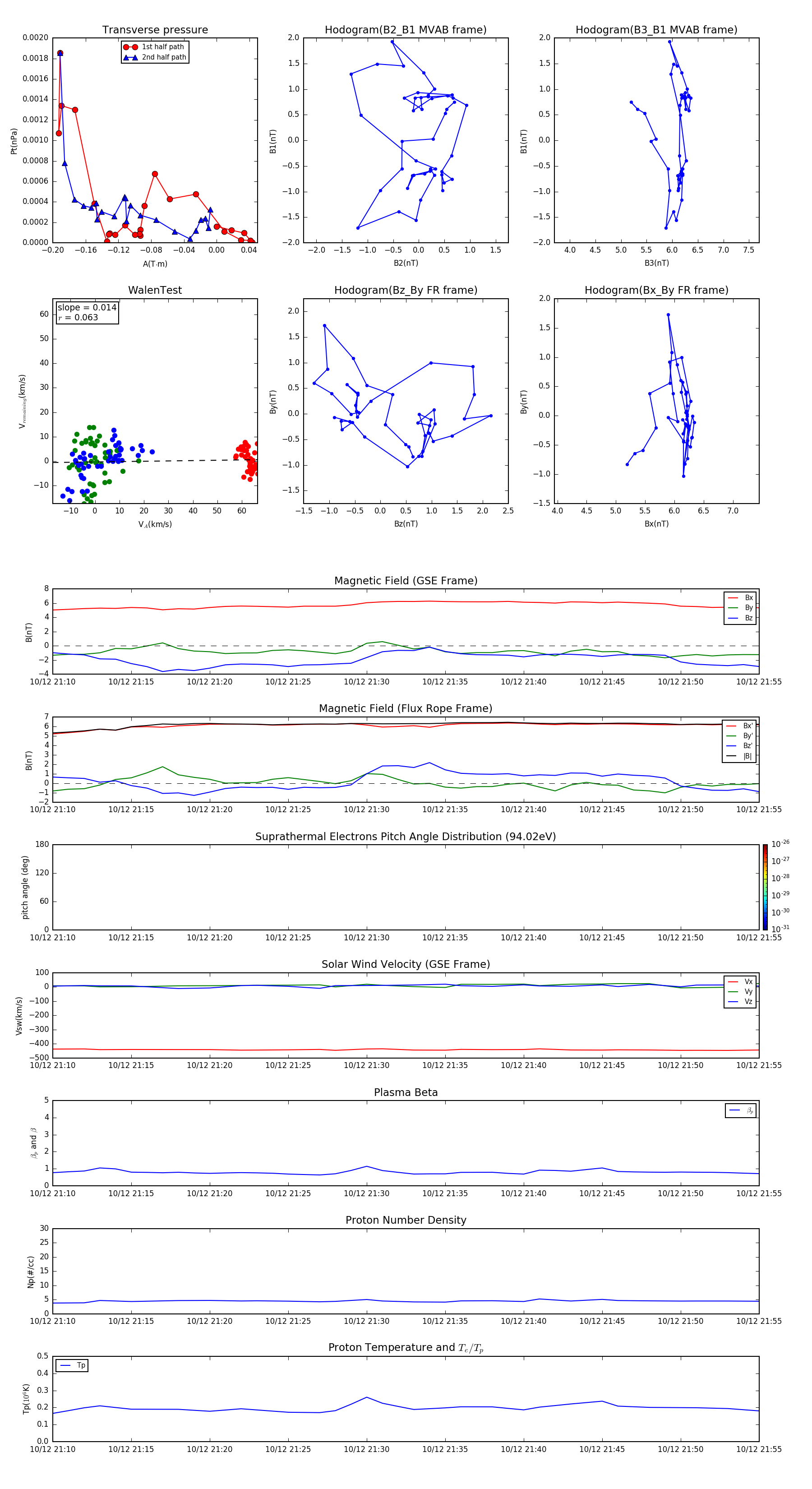Click 'Solar Wind Velocity (GSE Frame)' title
The width and height of the screenshot is (812, 1489).
point(406,964)
